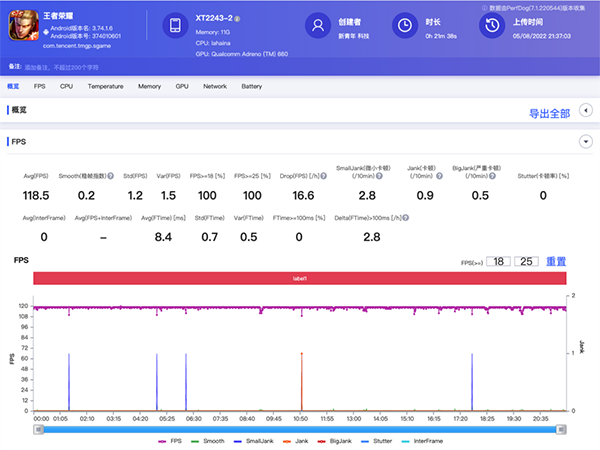Open the Battery tab
This screenshot has height=450, width=600.
coord(251,87)
